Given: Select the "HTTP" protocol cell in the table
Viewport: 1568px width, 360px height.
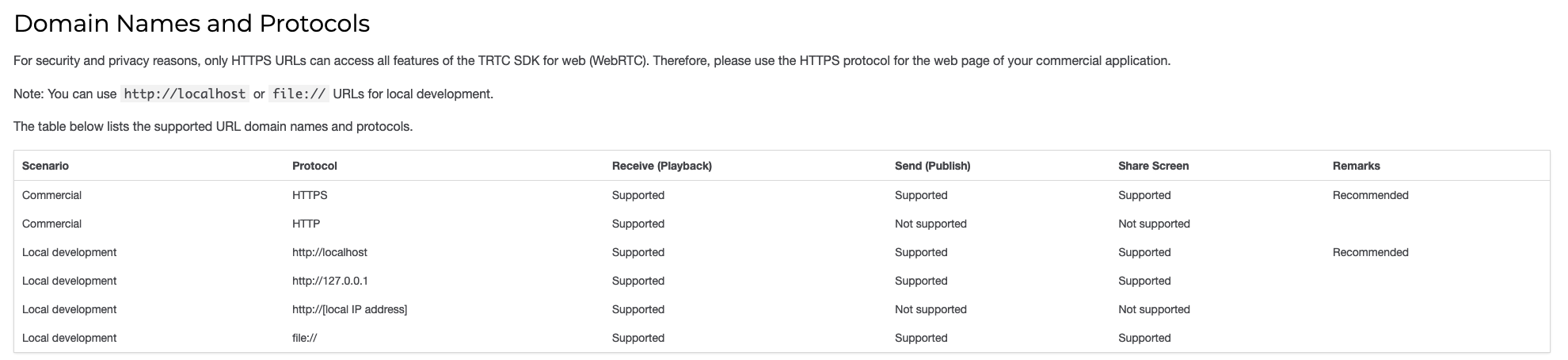Looking at the screenshot, I should pyautogui.click(x=306, y=224).
